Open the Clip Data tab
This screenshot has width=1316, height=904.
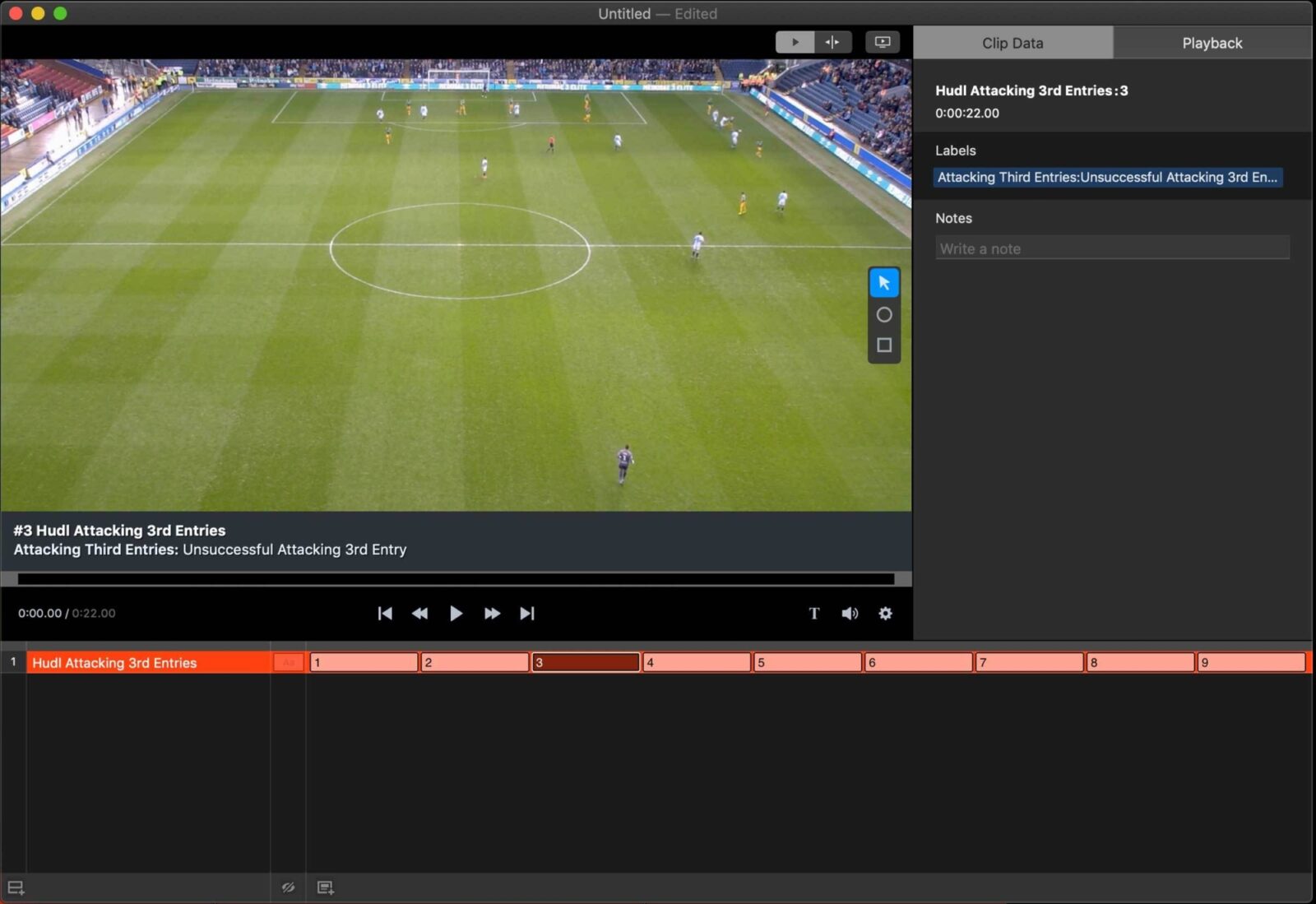pyautogui.click(x=1012, y=42)
